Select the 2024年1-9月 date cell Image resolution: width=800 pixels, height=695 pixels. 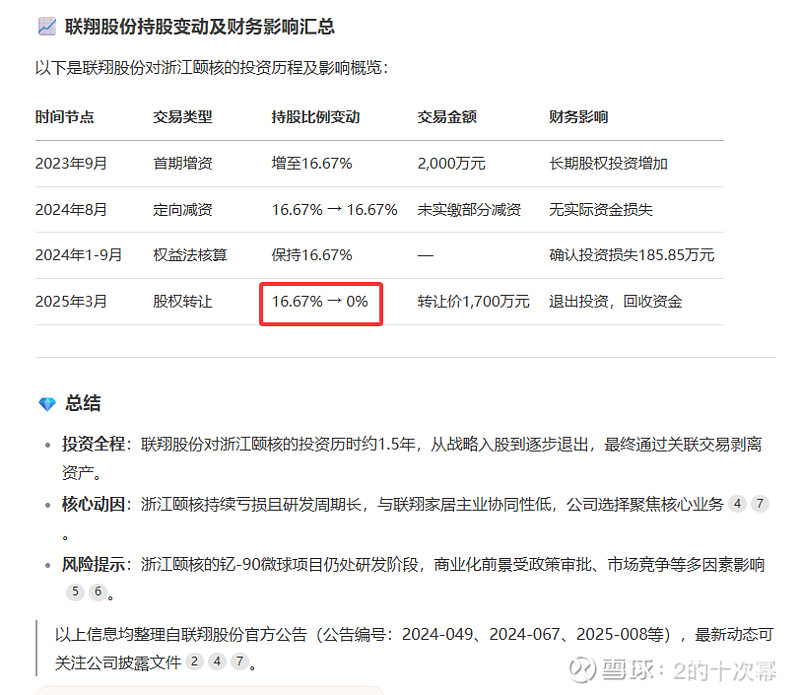pos(79,255)
